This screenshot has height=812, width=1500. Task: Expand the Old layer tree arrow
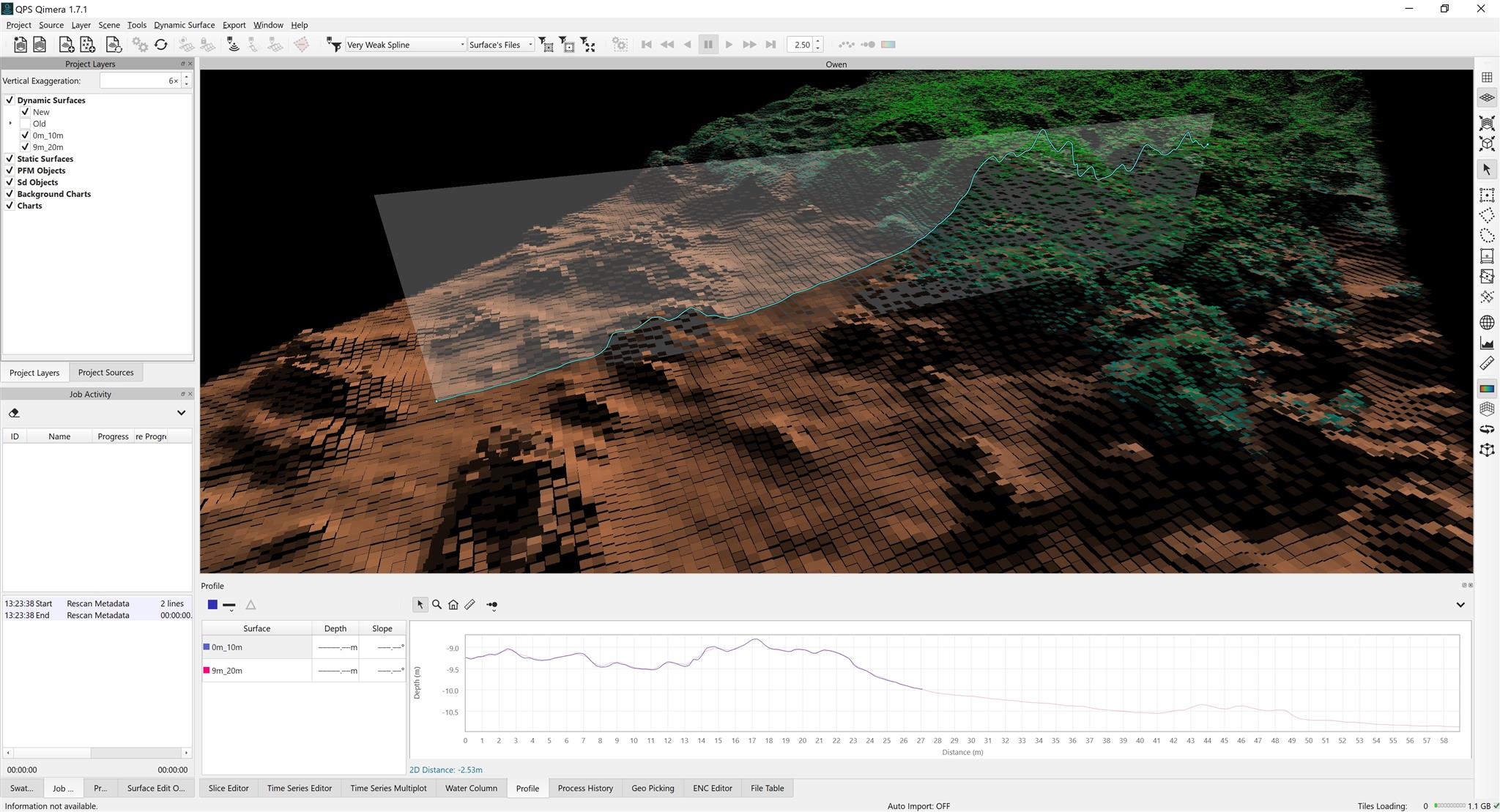pyautogui.click(x=10, y=124)
